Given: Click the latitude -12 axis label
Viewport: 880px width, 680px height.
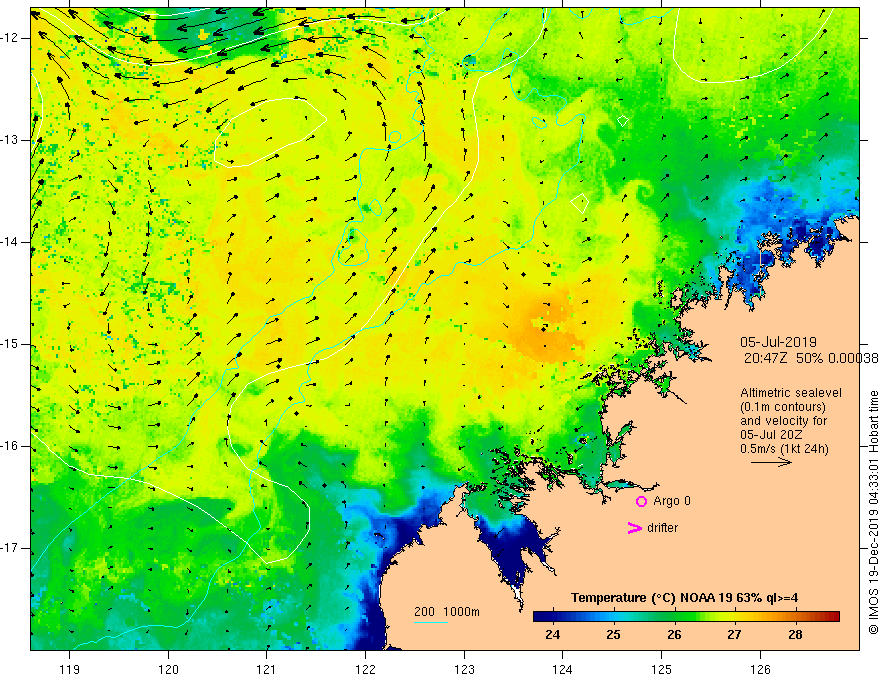Looking at the screenshot, I should 12,38.
